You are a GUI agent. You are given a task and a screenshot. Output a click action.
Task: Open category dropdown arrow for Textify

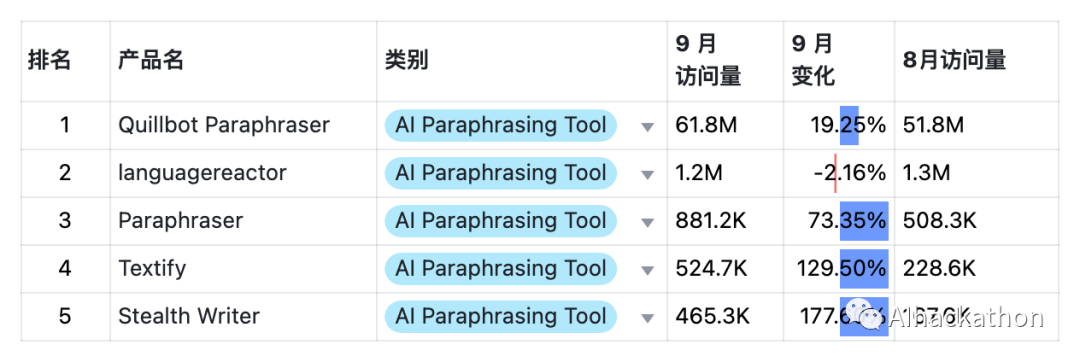(x=647, y=270)
